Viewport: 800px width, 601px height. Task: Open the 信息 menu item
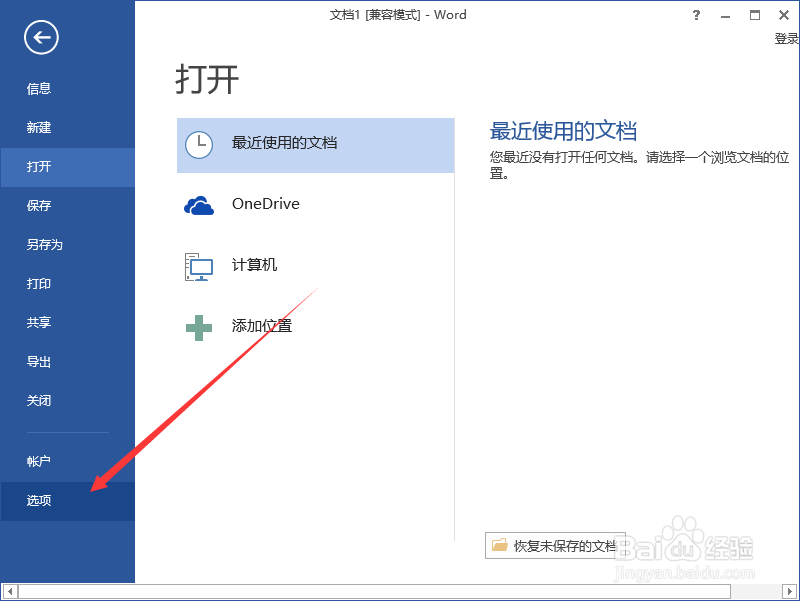point(67,89)
